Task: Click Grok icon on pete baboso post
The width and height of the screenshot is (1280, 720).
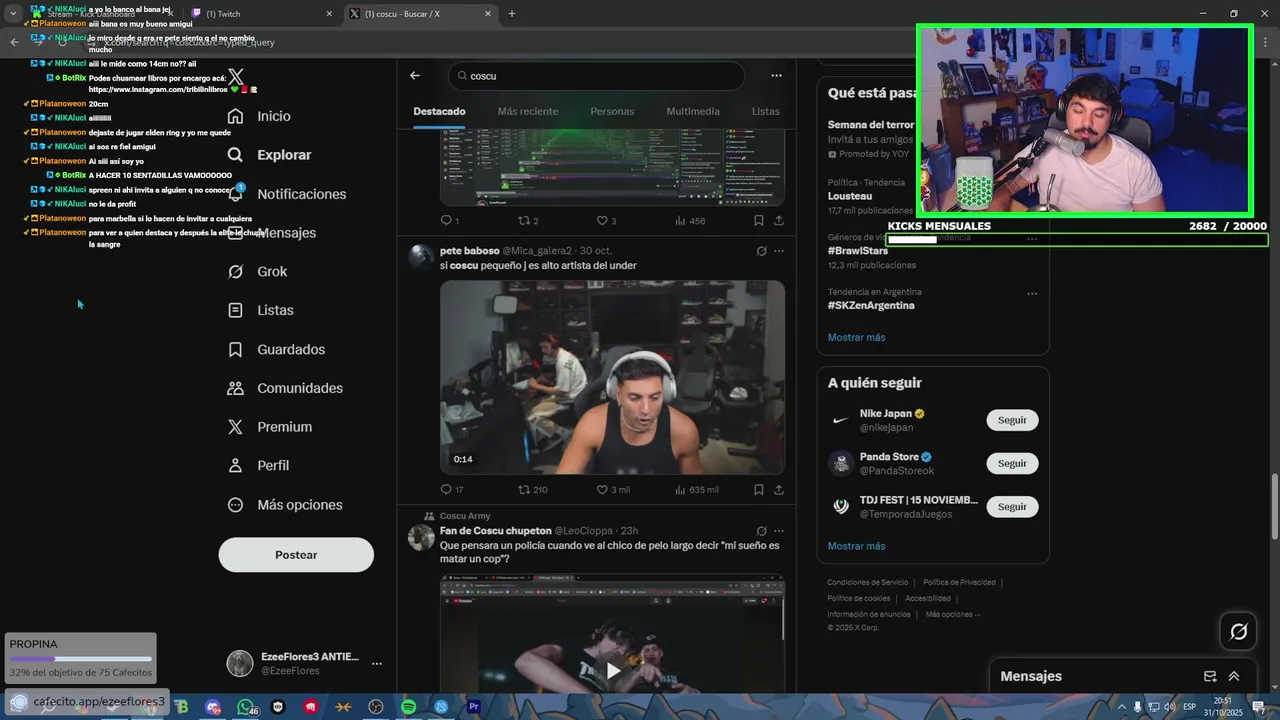Action: point(761,251)
